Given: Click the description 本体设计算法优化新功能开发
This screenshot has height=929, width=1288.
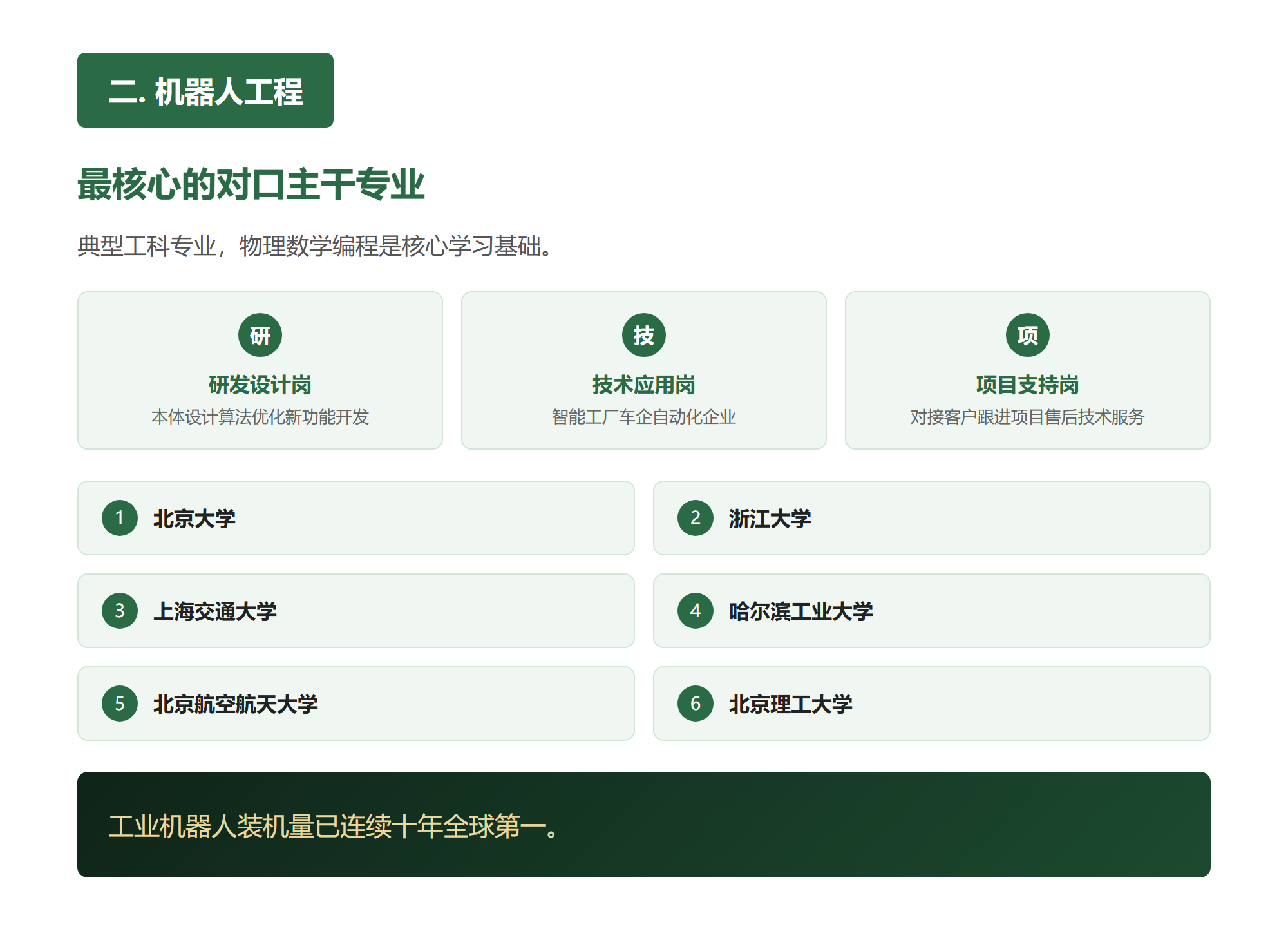Looking at the screenshot, I should [x=260, y=417].
